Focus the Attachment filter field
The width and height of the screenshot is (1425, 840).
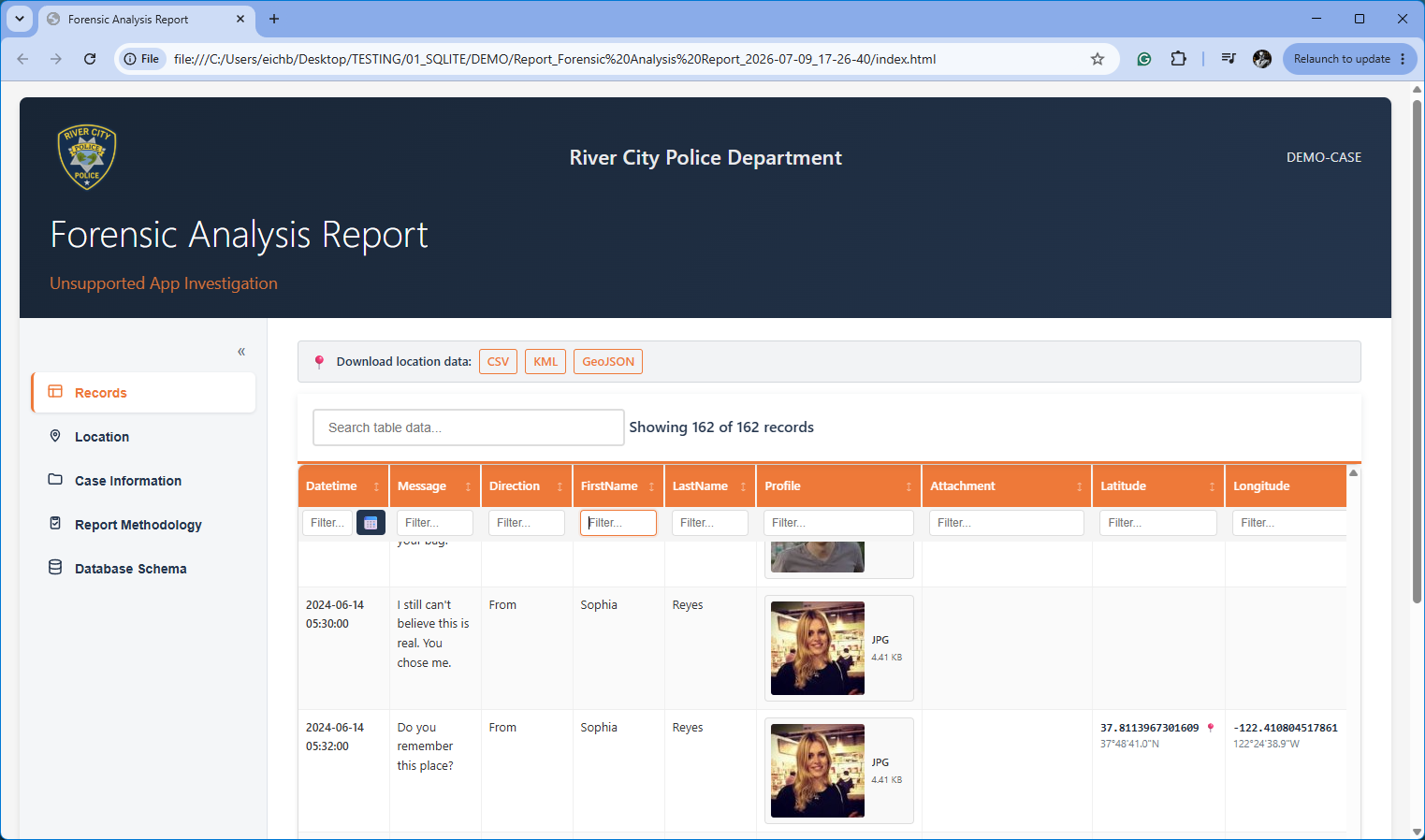point(1007,523)
